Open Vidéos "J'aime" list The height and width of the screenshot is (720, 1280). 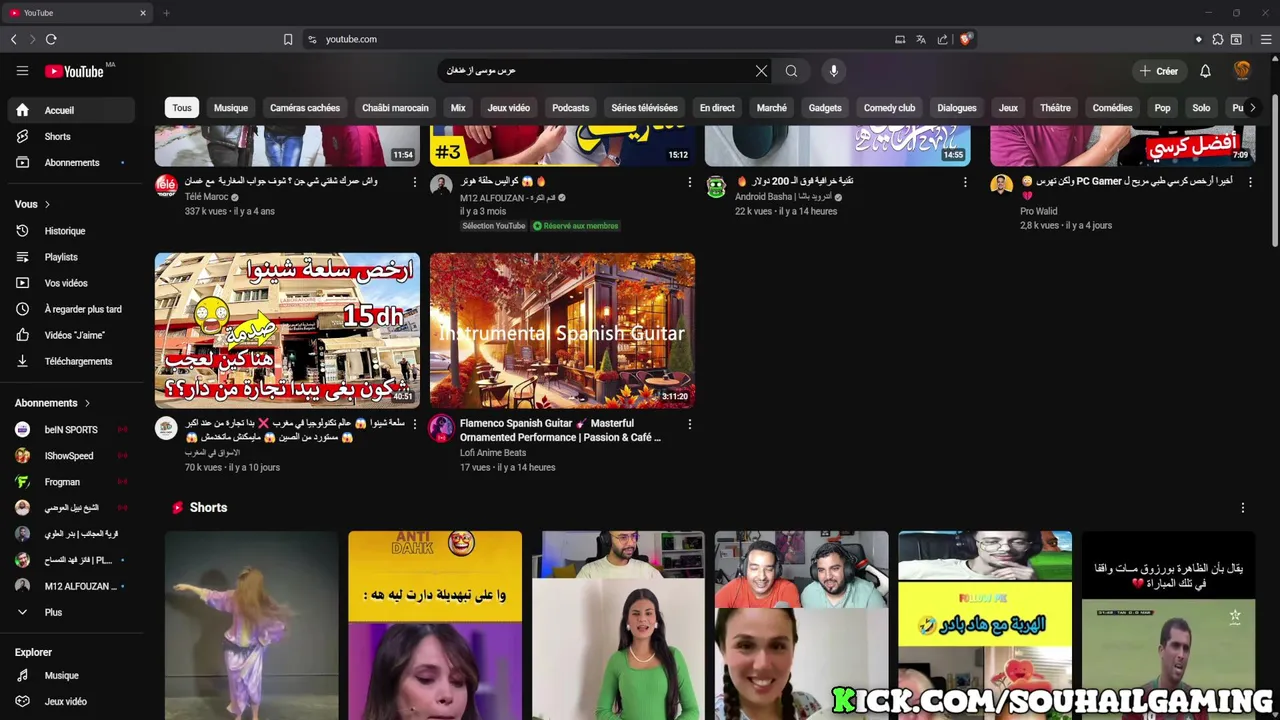69,335
